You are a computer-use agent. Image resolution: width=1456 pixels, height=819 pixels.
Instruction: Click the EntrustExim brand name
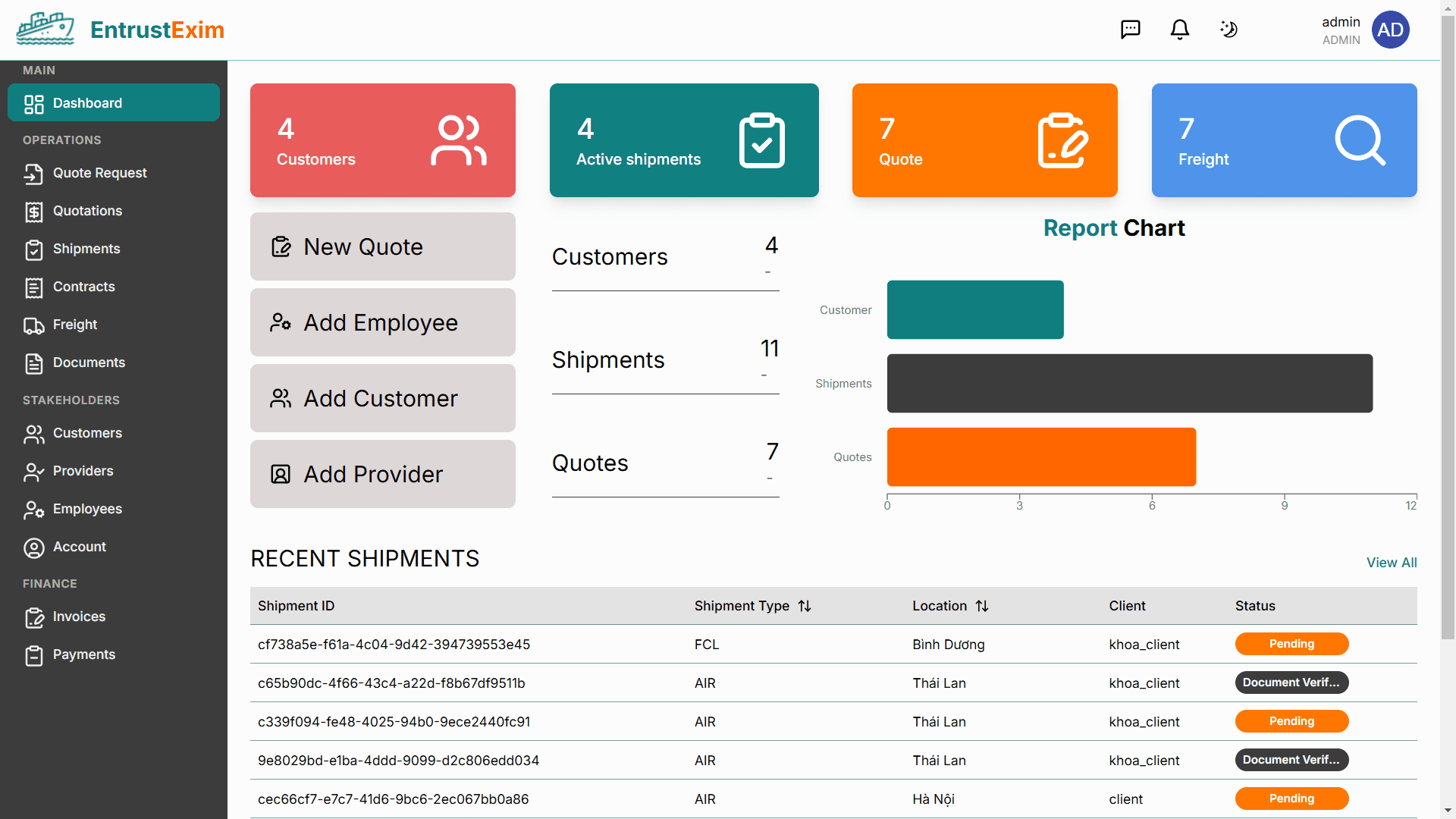[157, 30]
